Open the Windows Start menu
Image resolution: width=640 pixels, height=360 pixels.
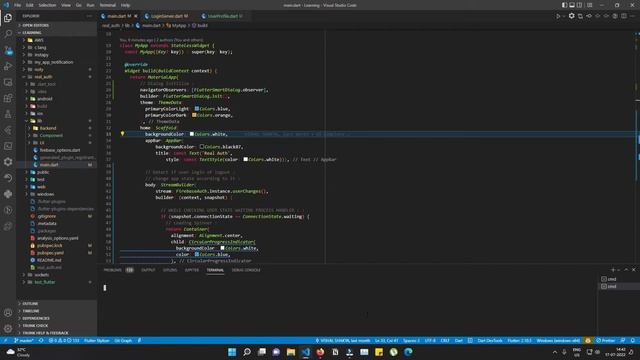point(232,352)
